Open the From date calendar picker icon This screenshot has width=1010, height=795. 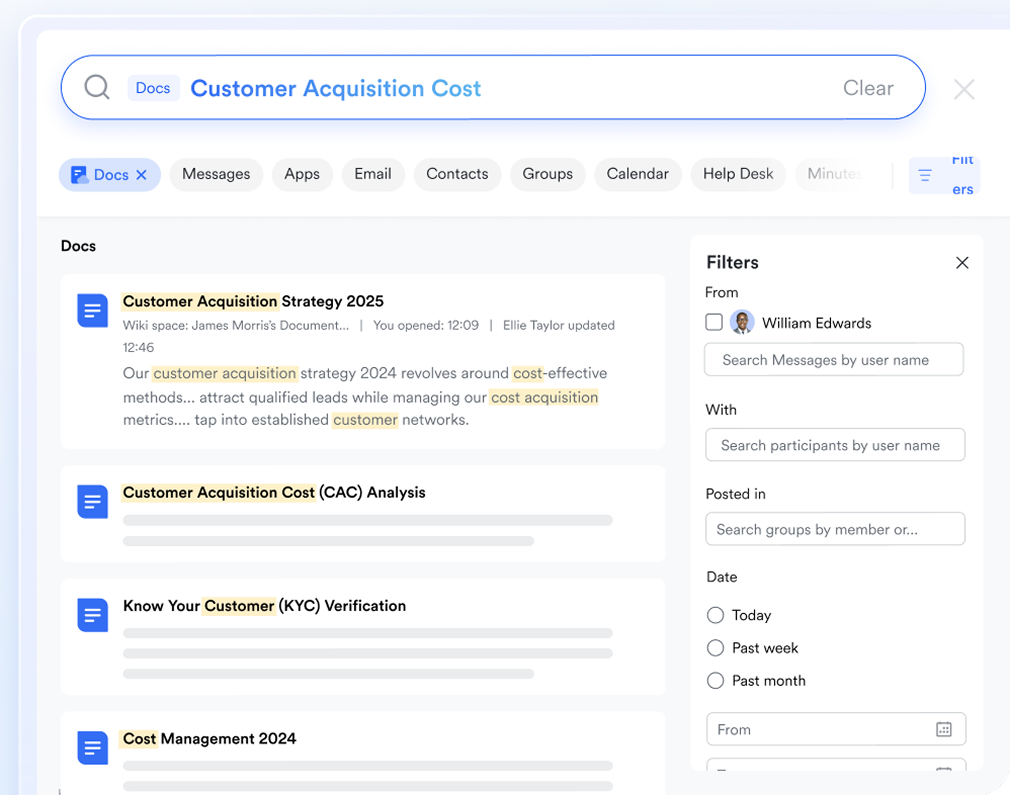coord(943,730)
